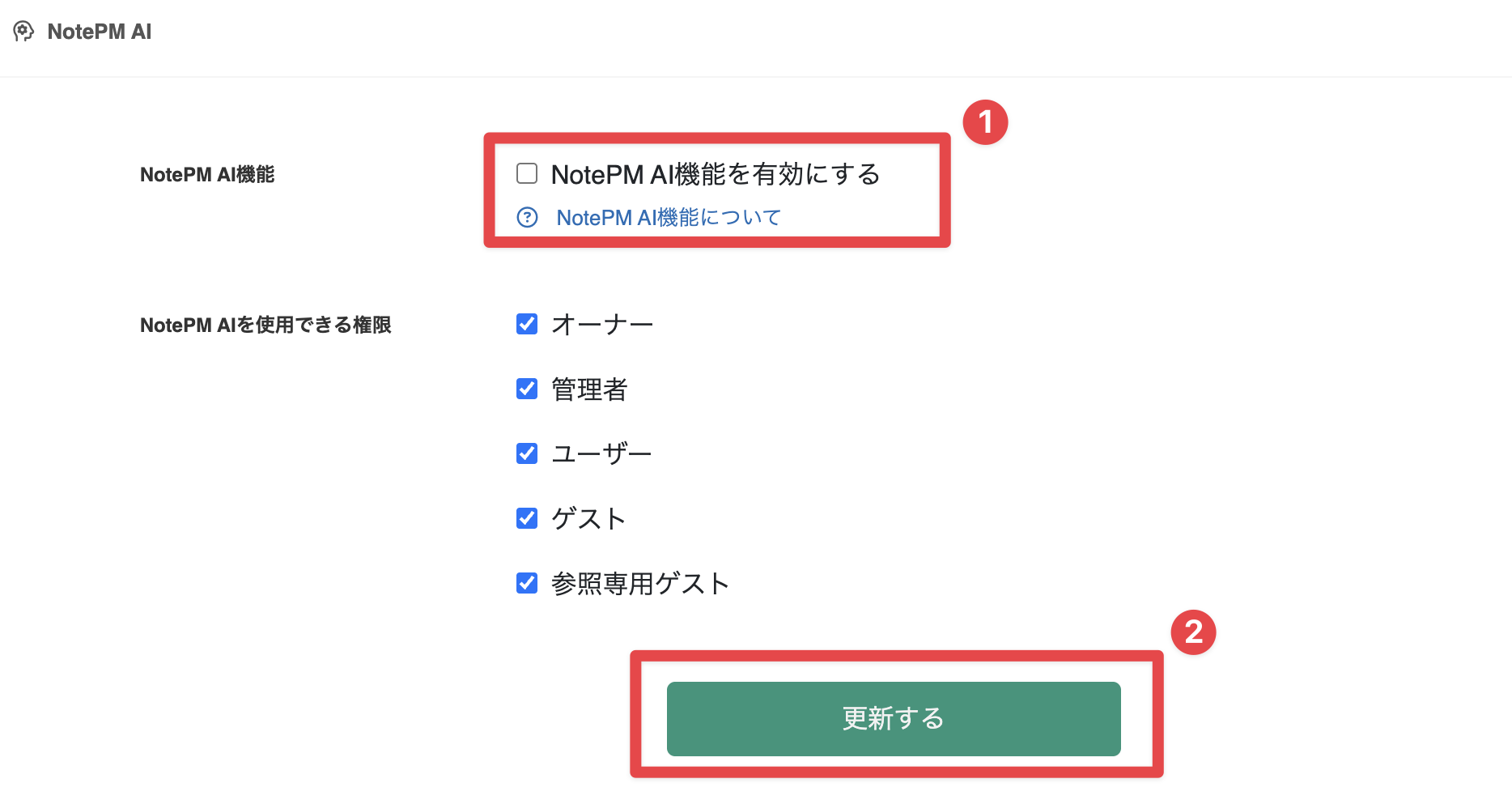The height and width of the screenshot is (800, 1512).
Task: Click the NotePM AI head icon
Action: (23, 32)
